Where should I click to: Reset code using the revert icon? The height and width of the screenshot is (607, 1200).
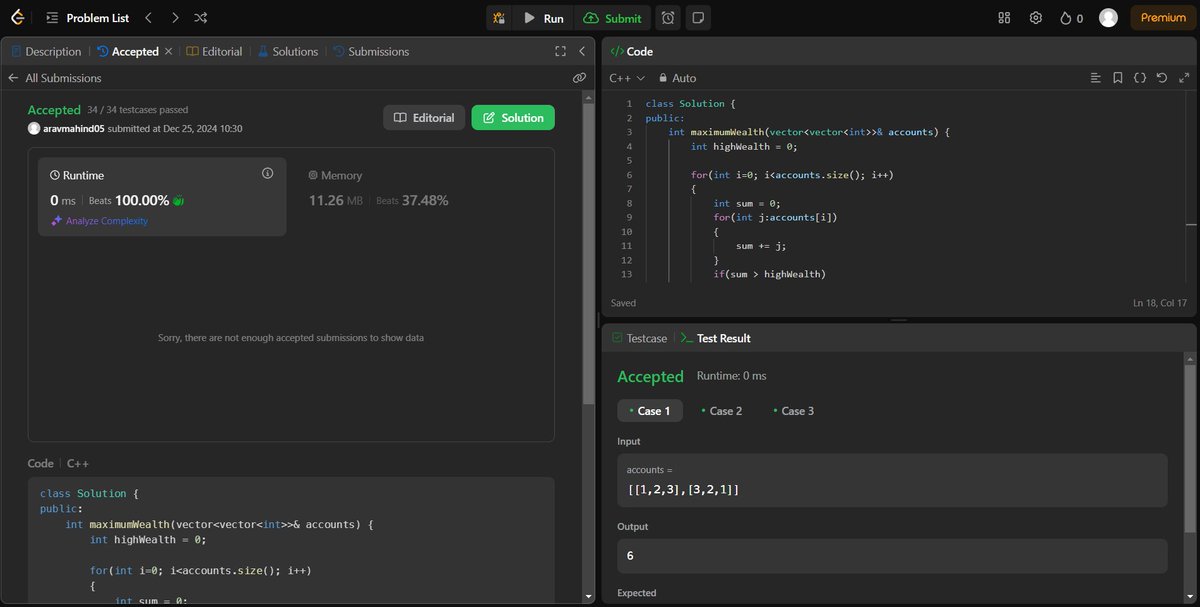pyautogui.click(x=1160, y=77)
